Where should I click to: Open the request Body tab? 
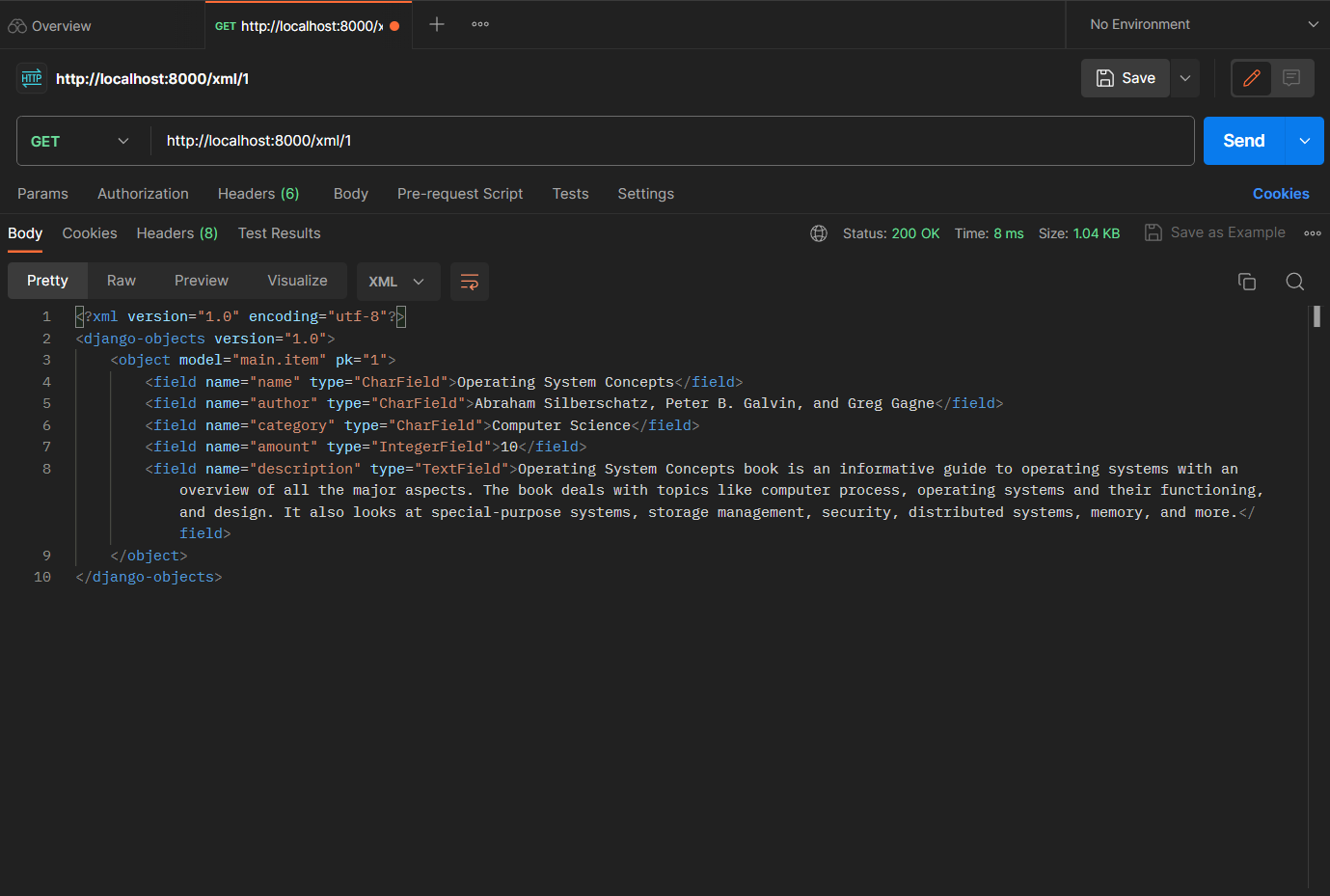point(351,194)
